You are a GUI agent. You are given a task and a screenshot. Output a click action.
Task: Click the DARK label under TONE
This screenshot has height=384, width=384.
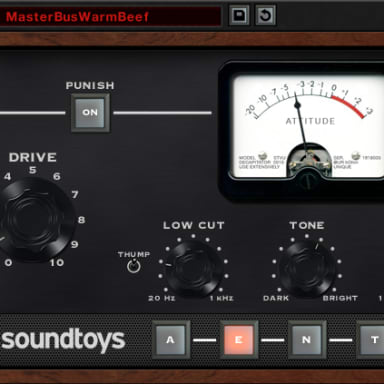(x=276, y=298)
